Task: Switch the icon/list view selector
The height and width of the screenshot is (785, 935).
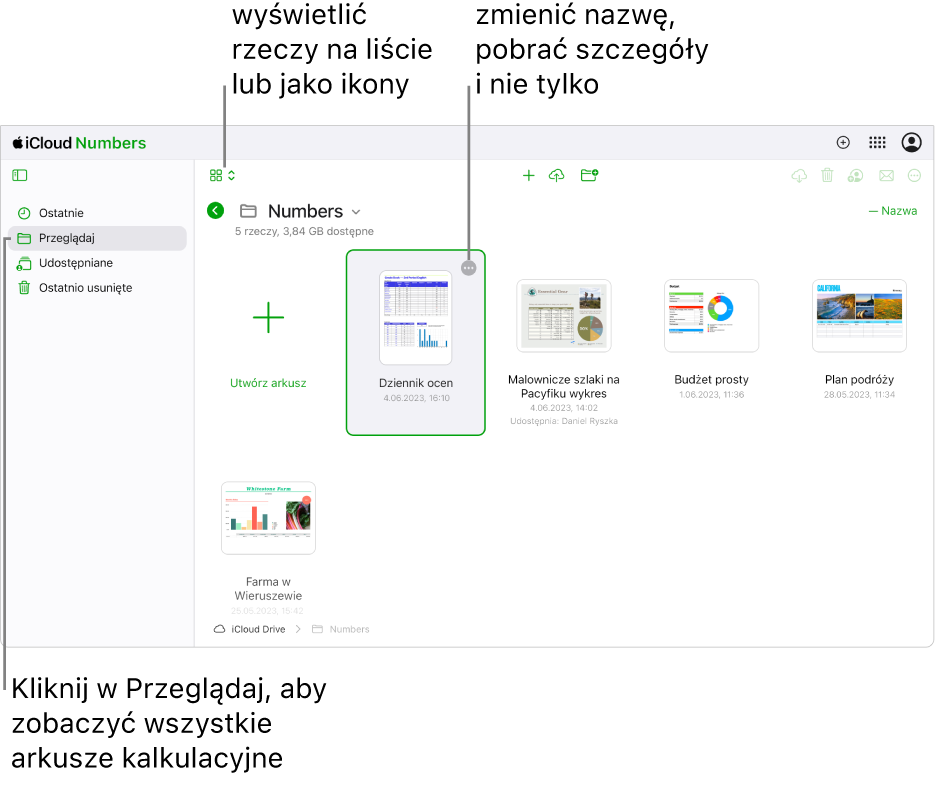Action: coord(222,175)
